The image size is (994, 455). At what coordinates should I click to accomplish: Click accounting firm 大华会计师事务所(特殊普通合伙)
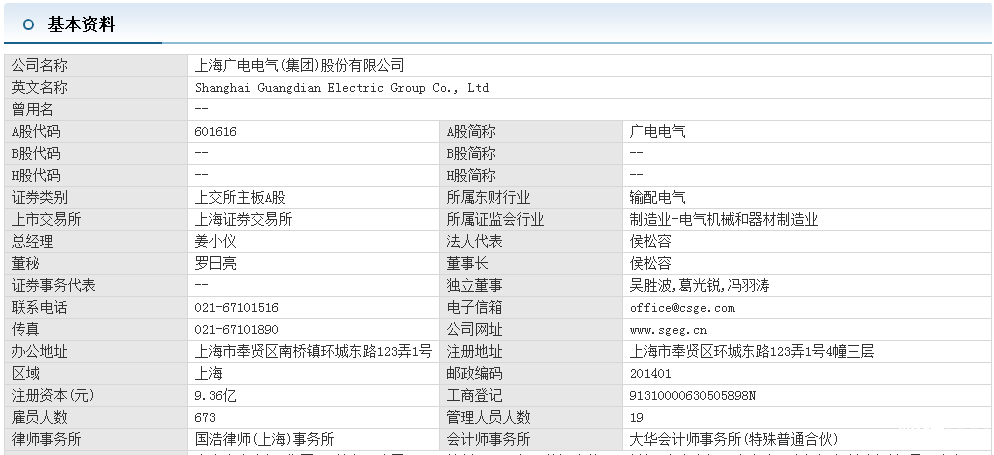pos(733,440)
